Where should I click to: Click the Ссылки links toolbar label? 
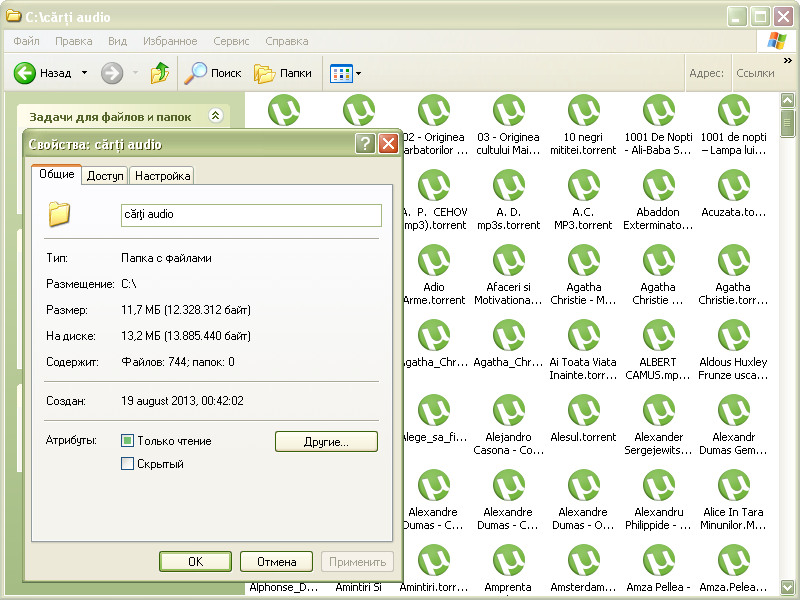(x=755, y=73)
